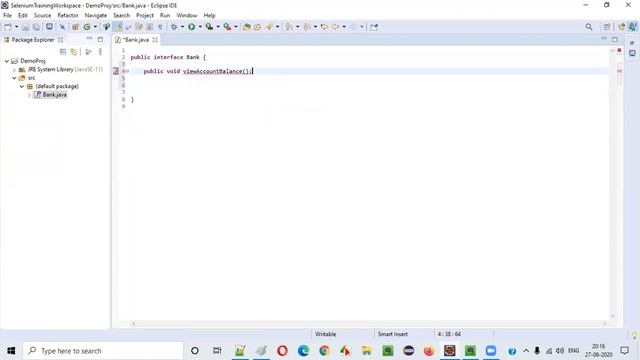
Task: Collapse the src folder node
Action: tap(14, 78)
